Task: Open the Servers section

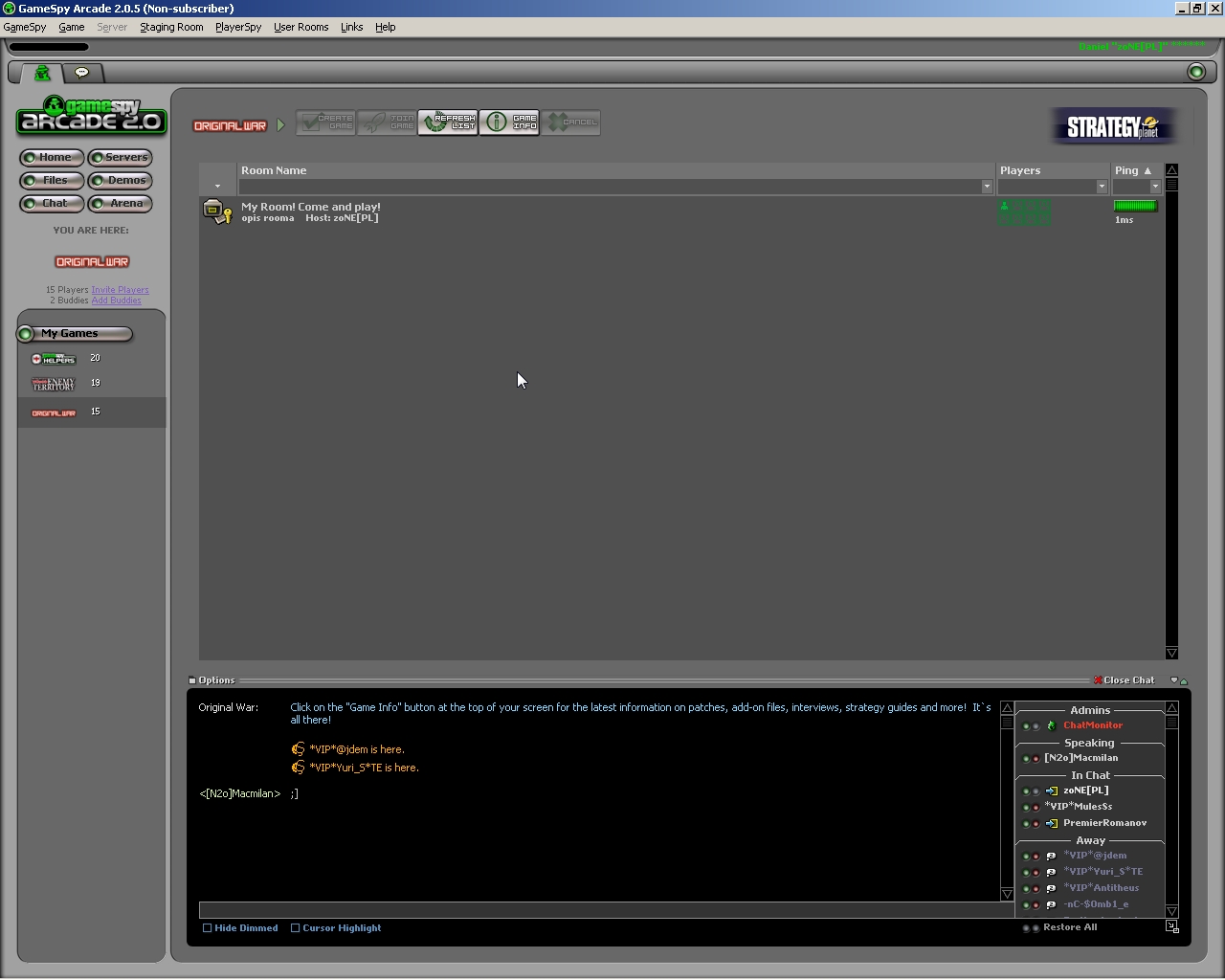Action: click(x=121, y=157)
